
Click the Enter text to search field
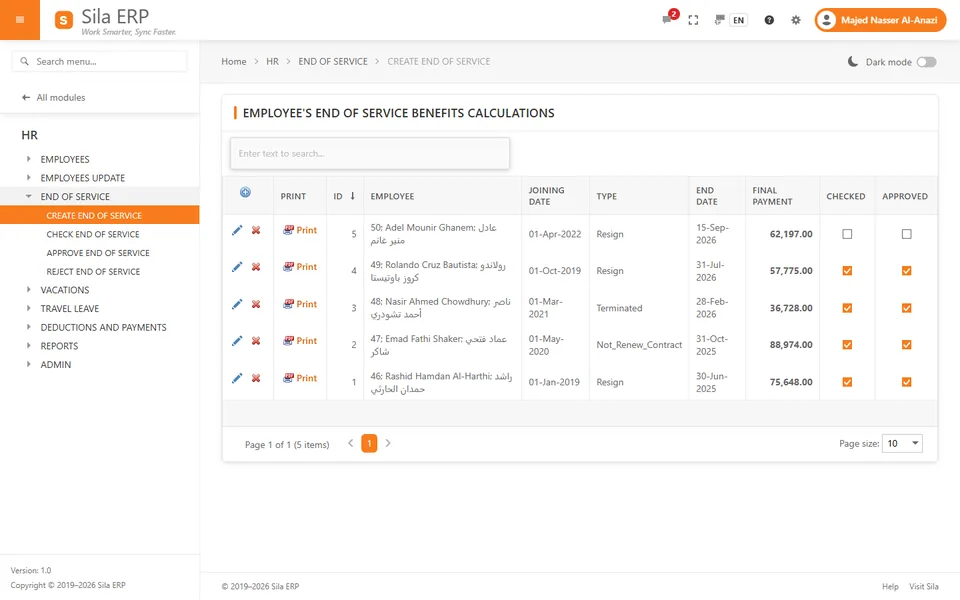(x=370, y=153)
